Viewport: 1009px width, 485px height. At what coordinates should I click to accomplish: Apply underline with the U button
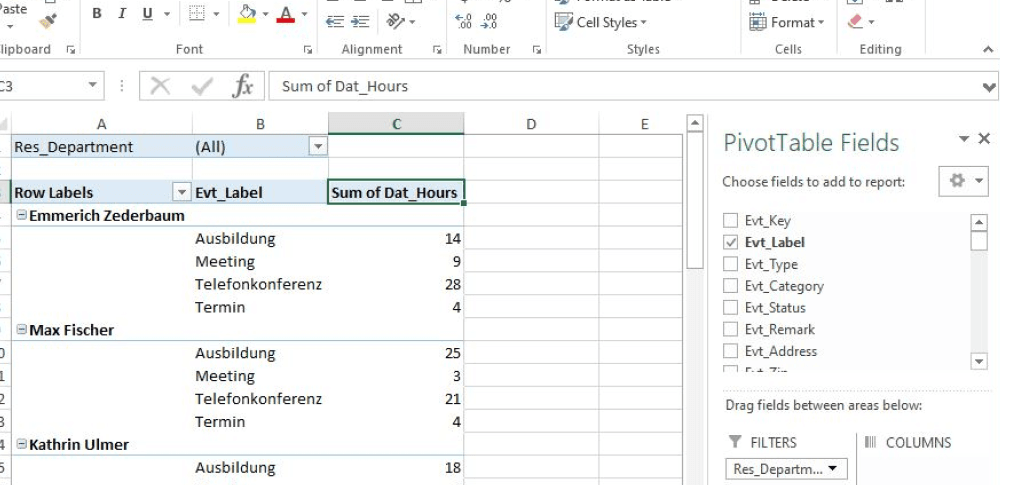(x=147, y=14)
